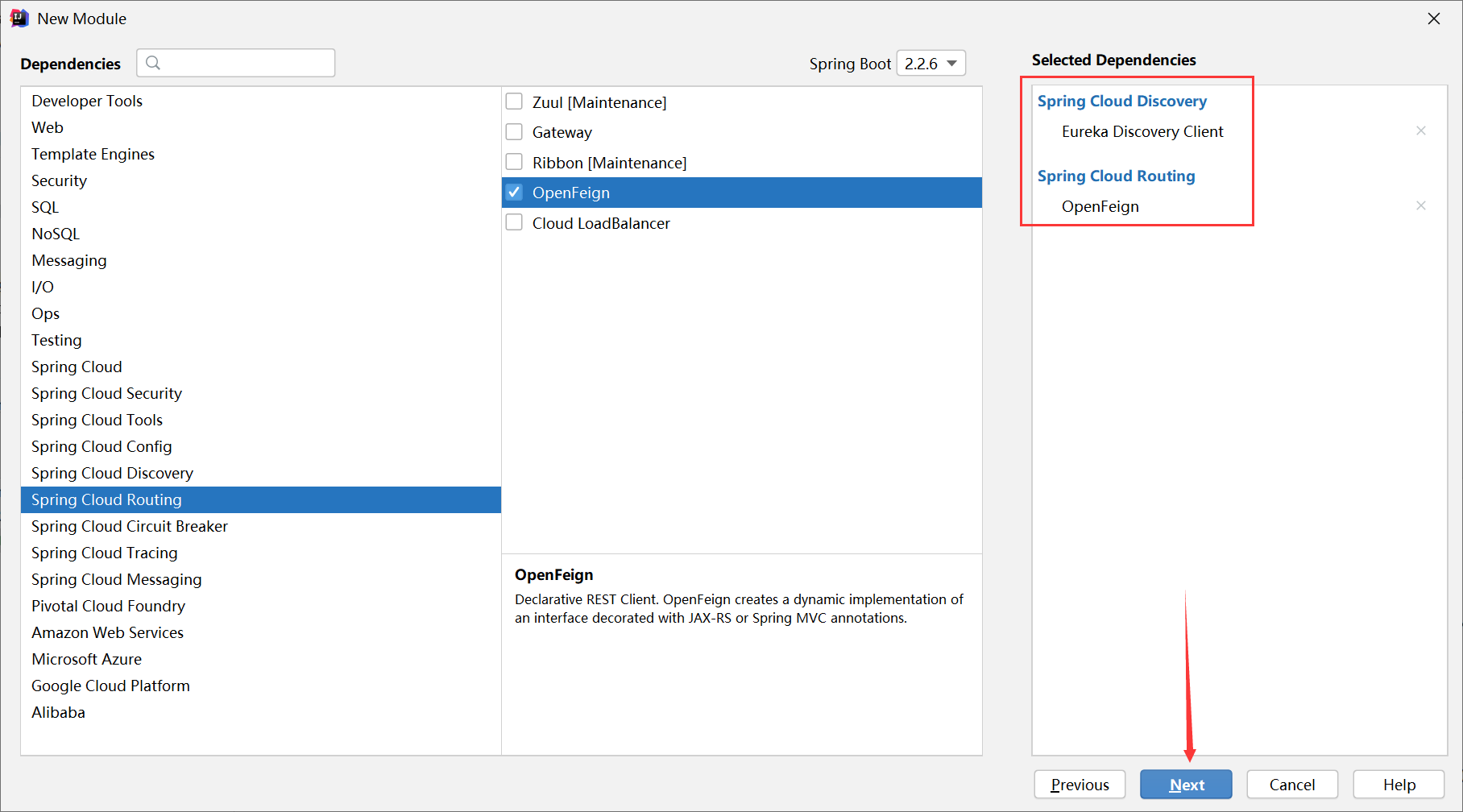Select the Web category
1463x812 pixels.
click(261, 127)
